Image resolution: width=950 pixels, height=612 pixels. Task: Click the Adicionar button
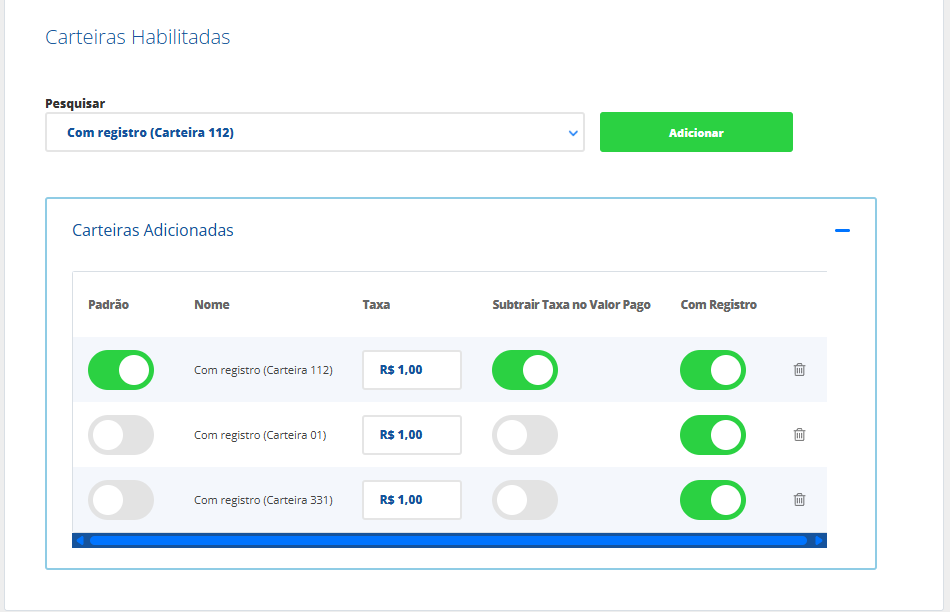click(x=696, y=132)
